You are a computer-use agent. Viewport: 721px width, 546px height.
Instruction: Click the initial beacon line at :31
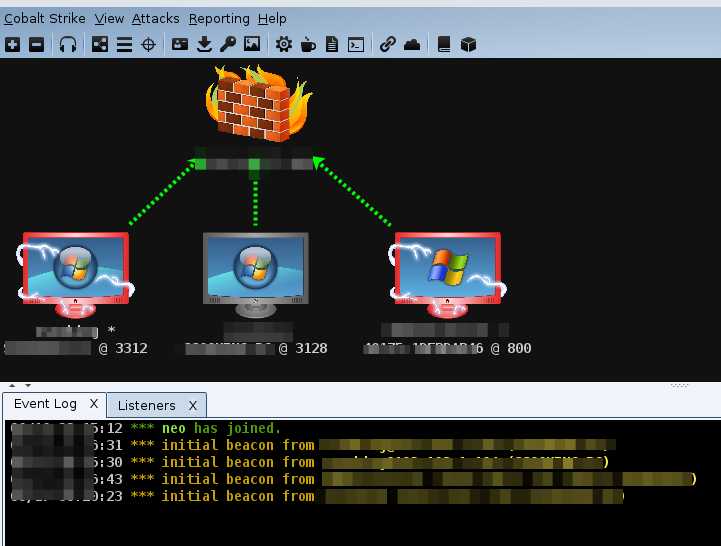click(x=313, y=445)
